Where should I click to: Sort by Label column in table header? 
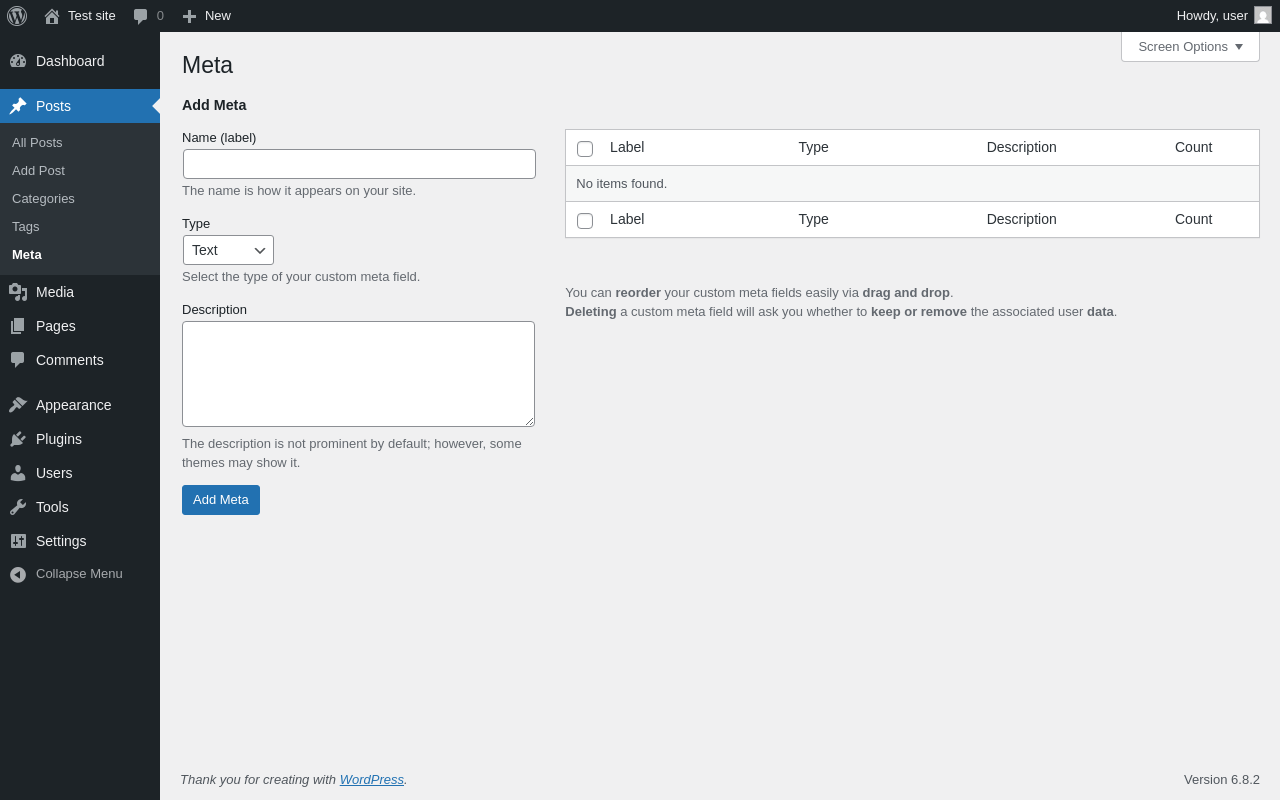pyautogui.click(x=627, y=147)
